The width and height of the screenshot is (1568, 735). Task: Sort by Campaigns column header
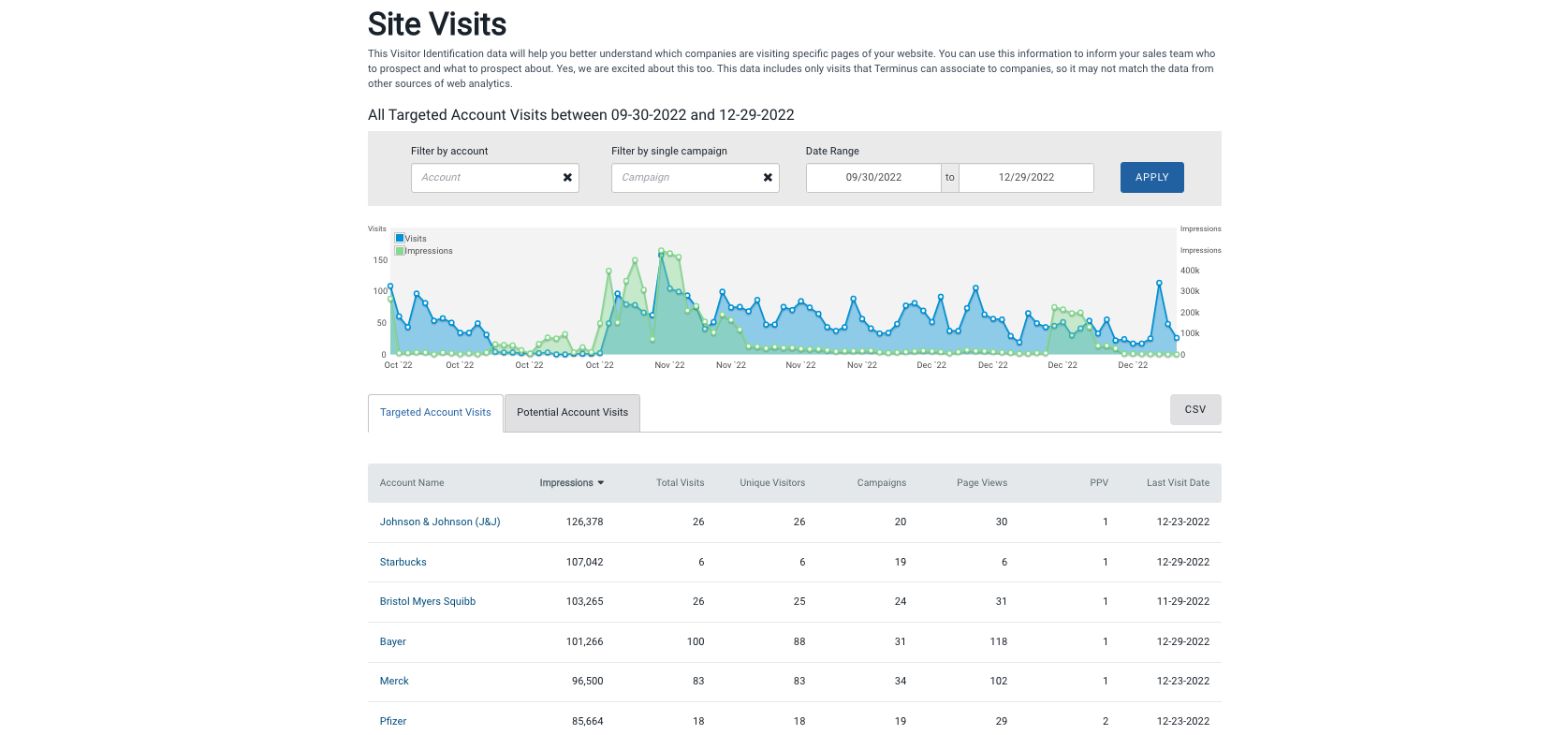882,483
